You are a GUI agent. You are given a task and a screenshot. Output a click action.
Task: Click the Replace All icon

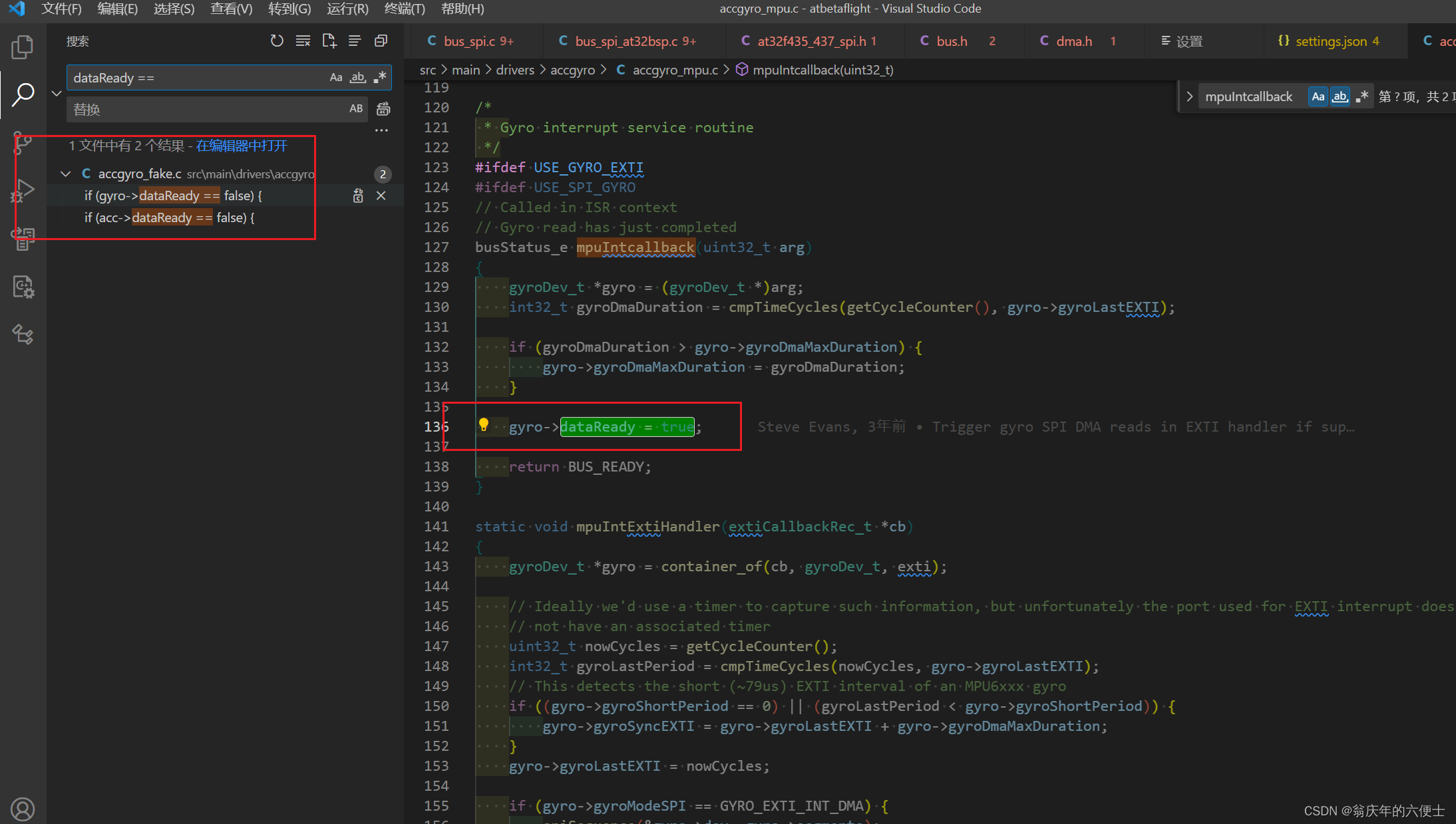383,109
